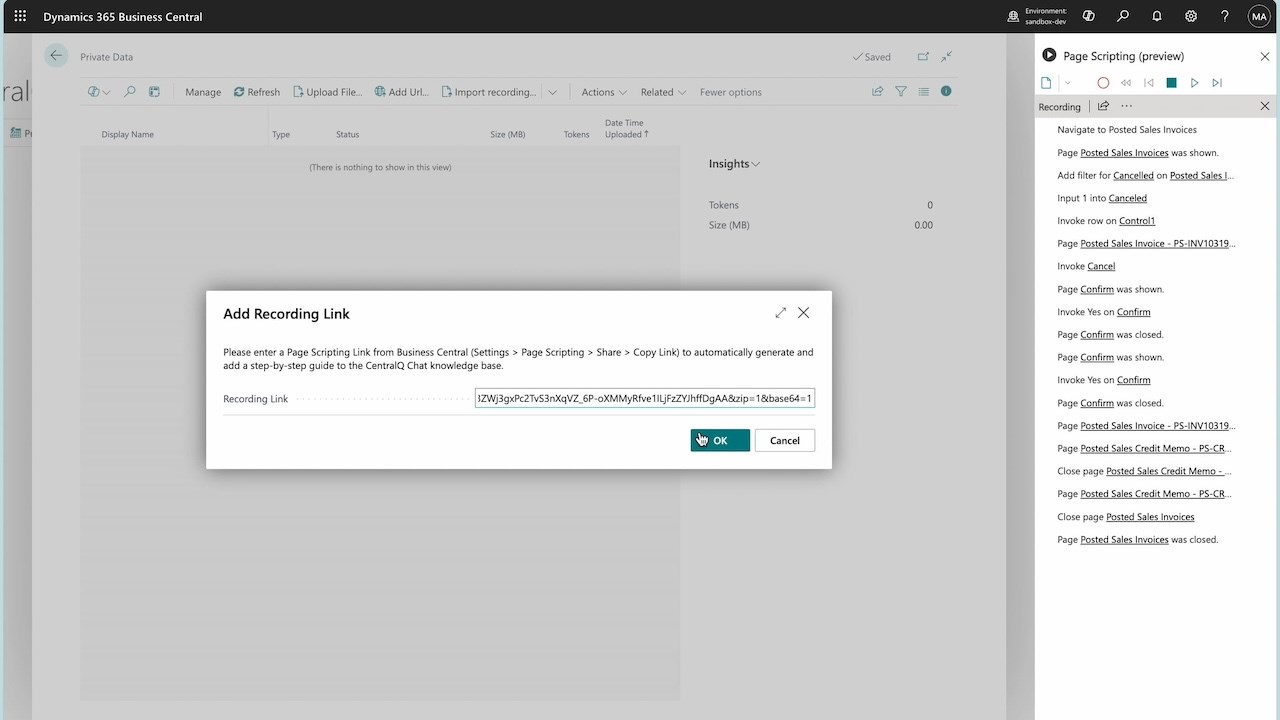Confirm with the OK button
This screenshot has height=720, width=1280.
720,440
